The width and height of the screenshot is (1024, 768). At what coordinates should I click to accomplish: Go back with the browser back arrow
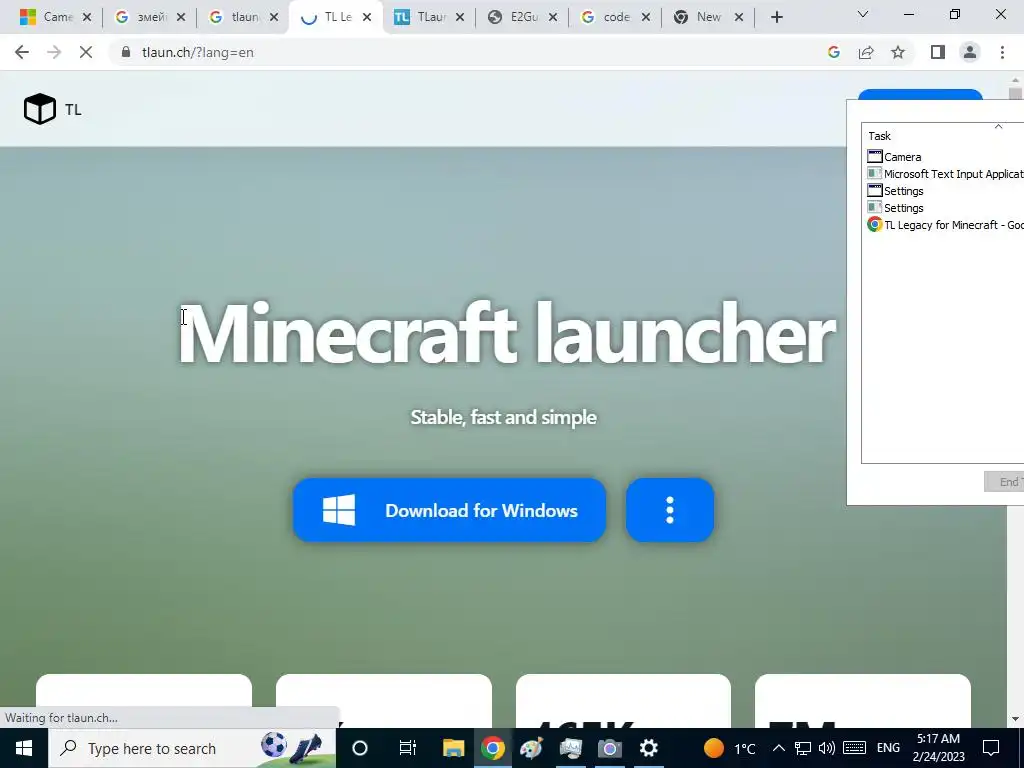(x=22, y=52)
